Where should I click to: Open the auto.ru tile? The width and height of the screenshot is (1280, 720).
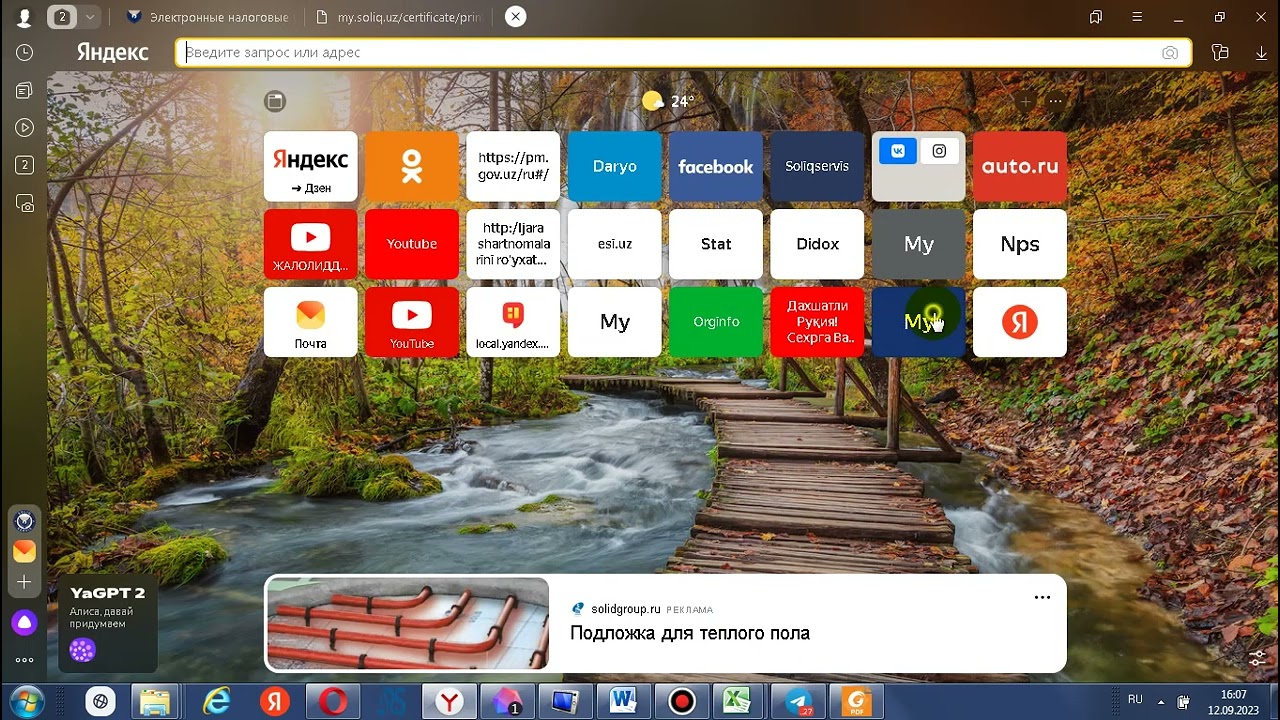click(1020, 166)
